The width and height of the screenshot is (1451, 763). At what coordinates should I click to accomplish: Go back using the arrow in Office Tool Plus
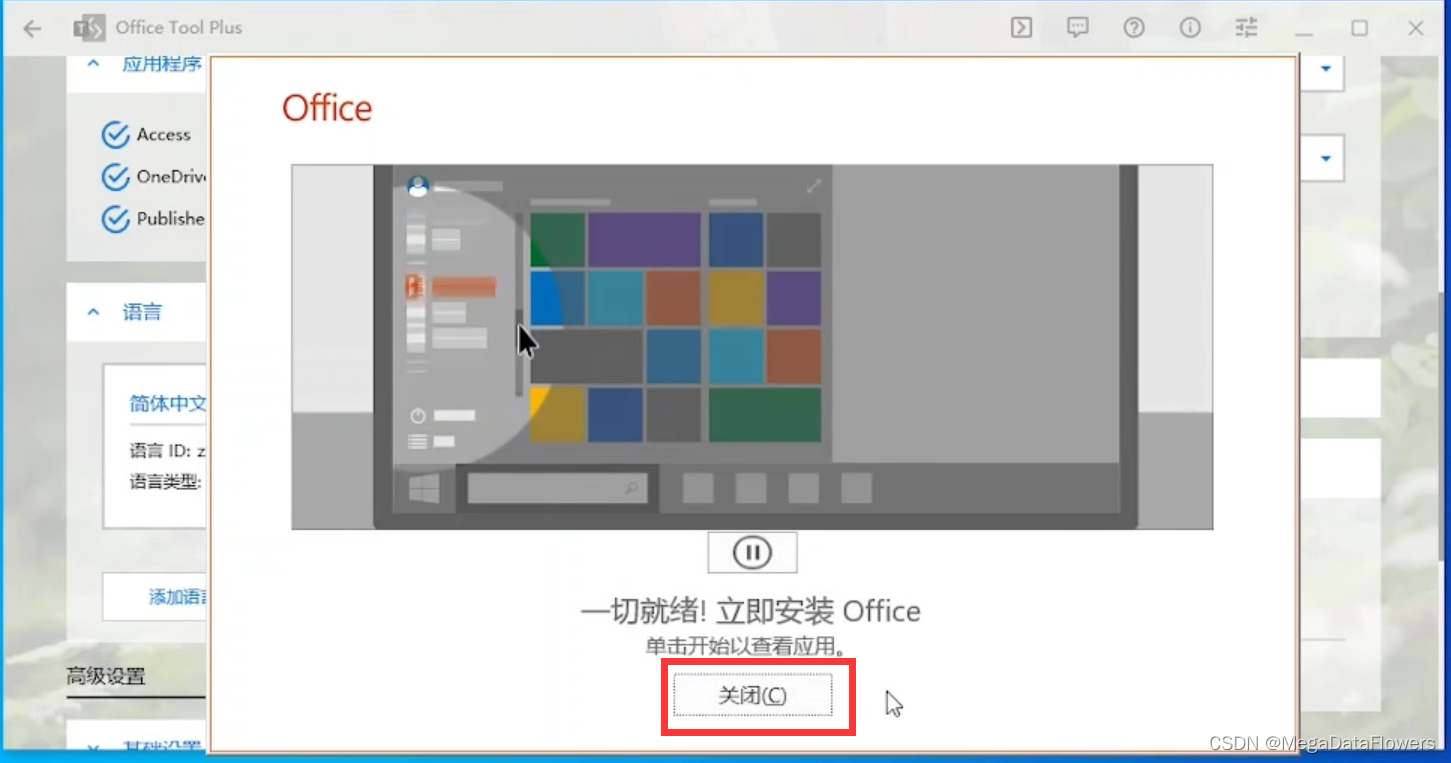32,28
